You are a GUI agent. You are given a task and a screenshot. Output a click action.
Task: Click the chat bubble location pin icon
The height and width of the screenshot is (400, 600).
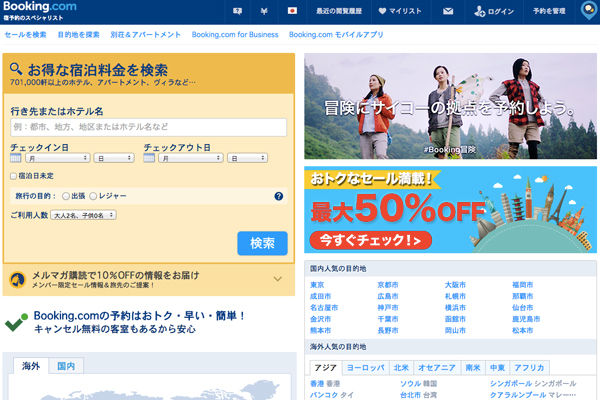pyautogui.click(x=589, y=11)
